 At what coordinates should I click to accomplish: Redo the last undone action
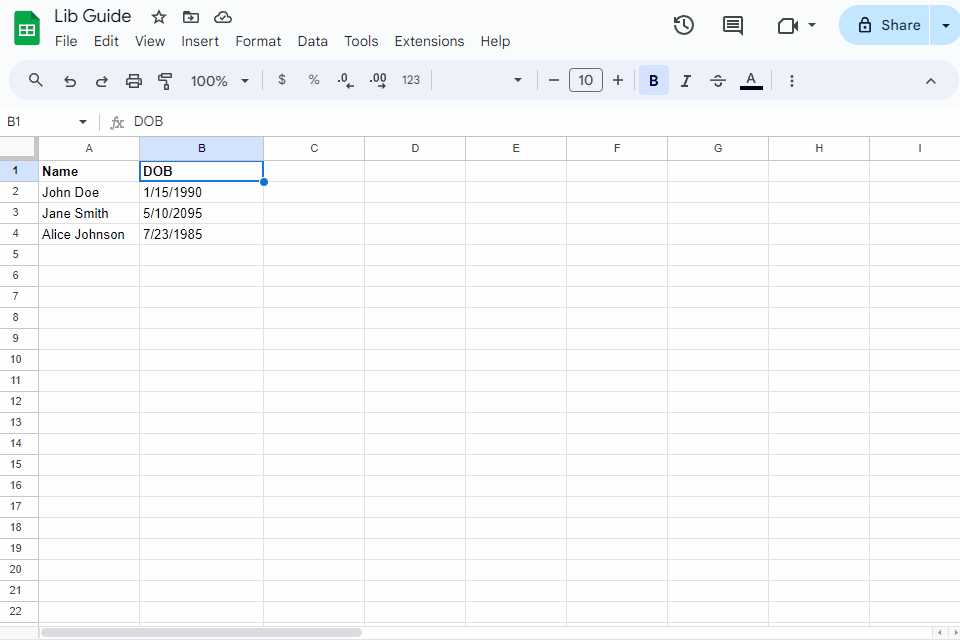click(102, 81)
